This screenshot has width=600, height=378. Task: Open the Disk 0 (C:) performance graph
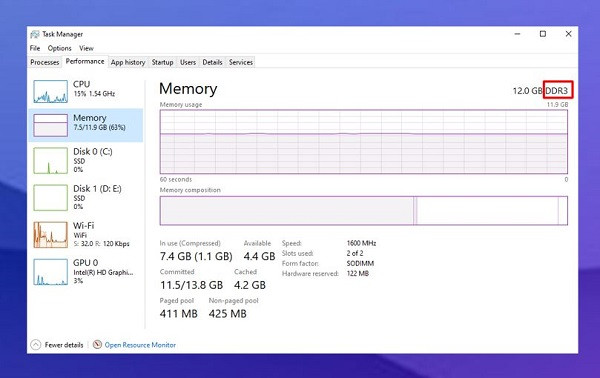51,161
